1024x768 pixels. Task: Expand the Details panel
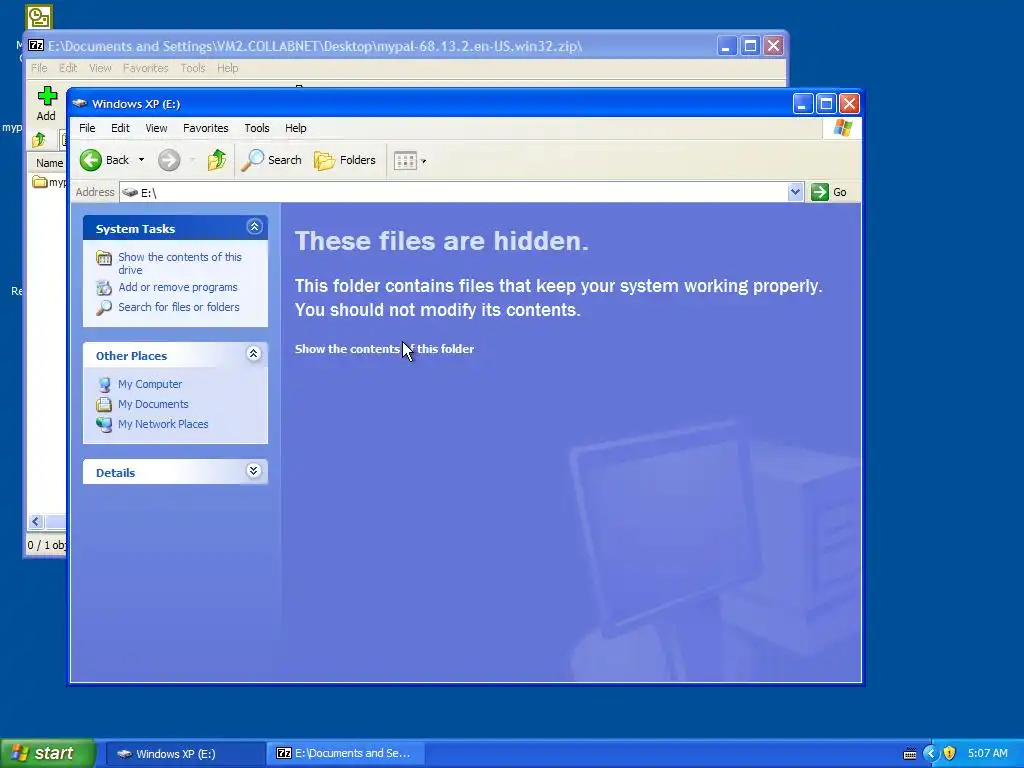click(254, 471)
